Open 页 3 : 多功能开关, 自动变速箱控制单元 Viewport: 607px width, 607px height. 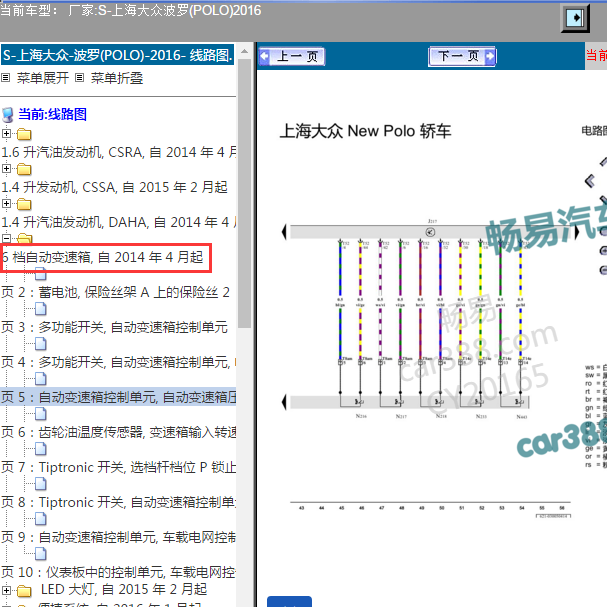[114, 328]
